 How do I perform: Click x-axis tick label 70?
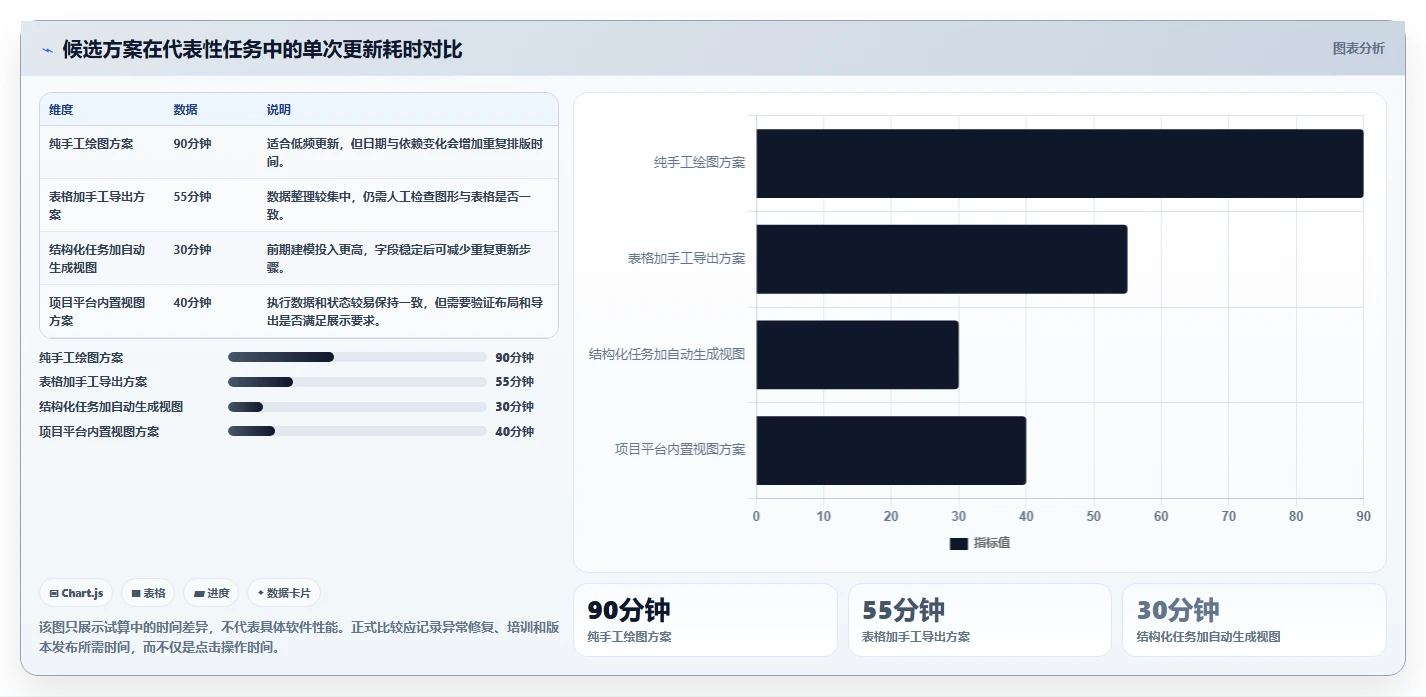[x=1228, y=516]
